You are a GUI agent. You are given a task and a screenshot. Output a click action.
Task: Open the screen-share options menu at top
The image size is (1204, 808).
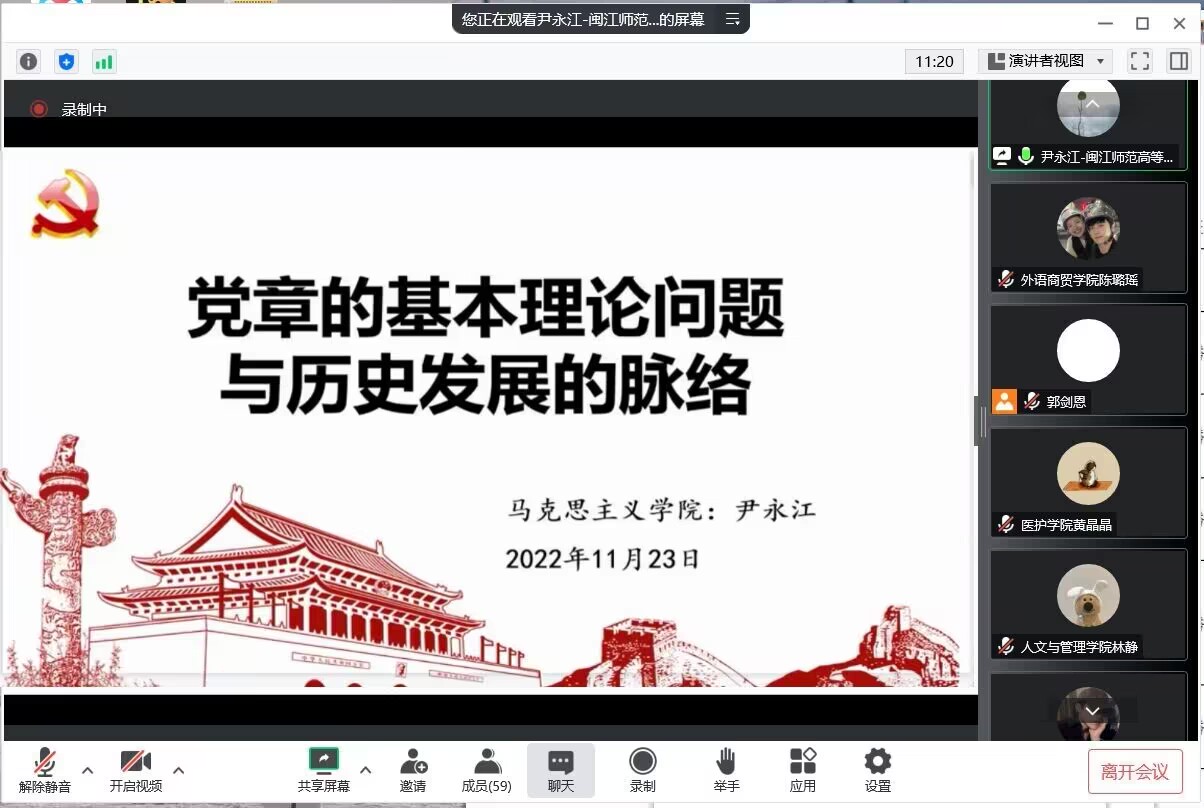pyautogui.click(x=733, y=19)
